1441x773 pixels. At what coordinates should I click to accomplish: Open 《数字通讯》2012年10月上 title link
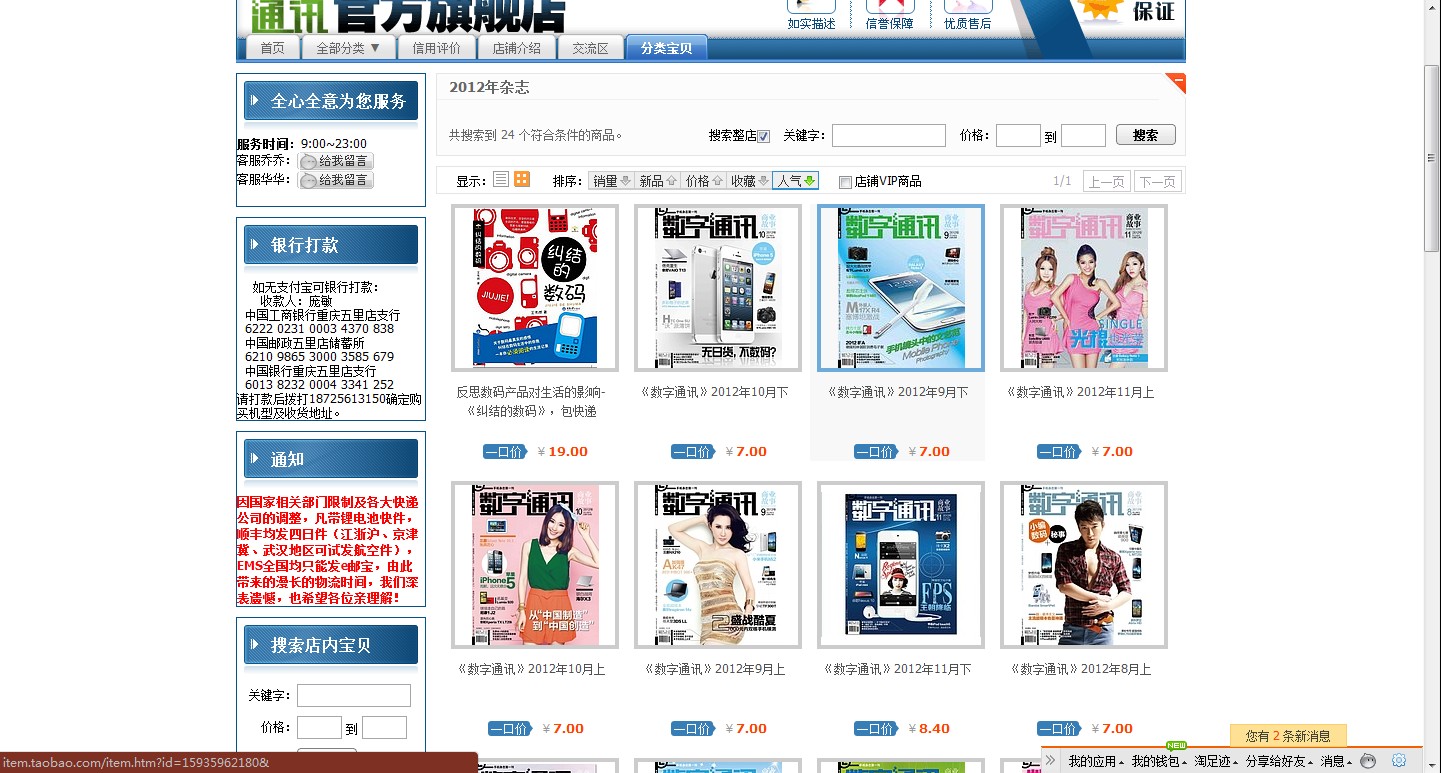pyautogui.click(x=531, y=670)
